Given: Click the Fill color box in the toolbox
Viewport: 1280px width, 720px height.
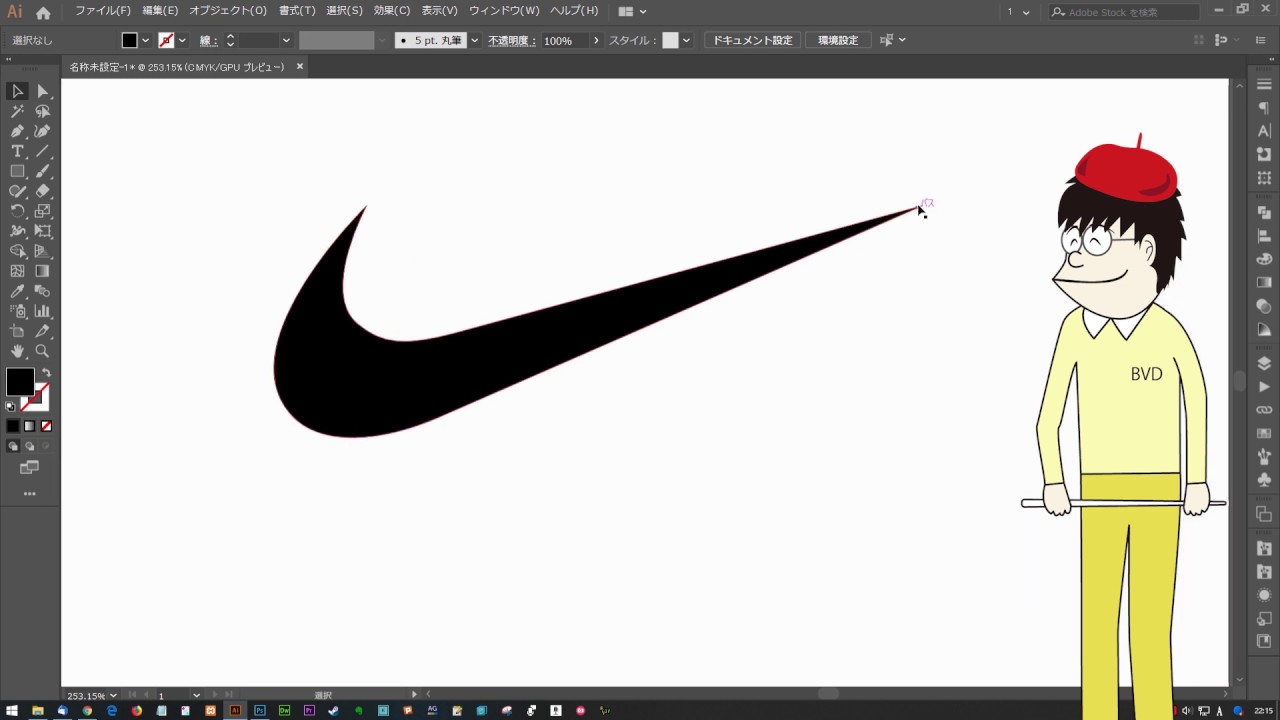Looking at the screenshot, I should click(x=20, y=382).
